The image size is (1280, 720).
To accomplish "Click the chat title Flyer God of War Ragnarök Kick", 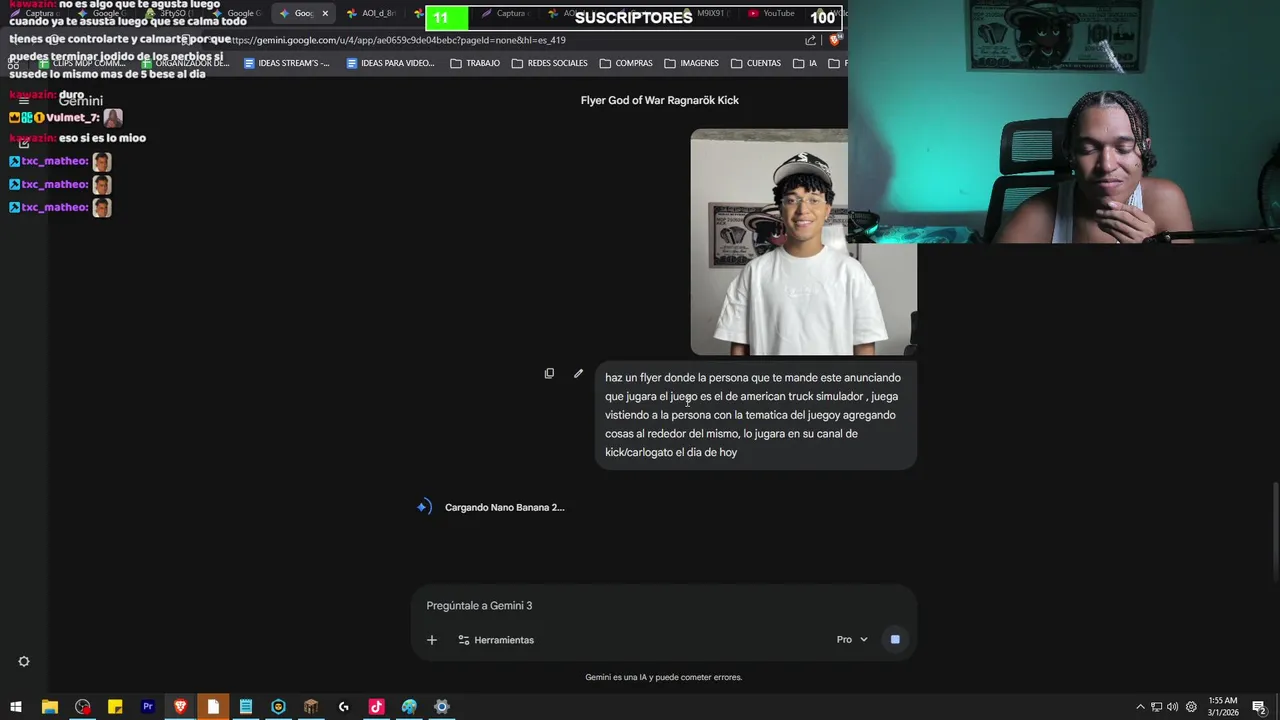I will click(660, 100).
